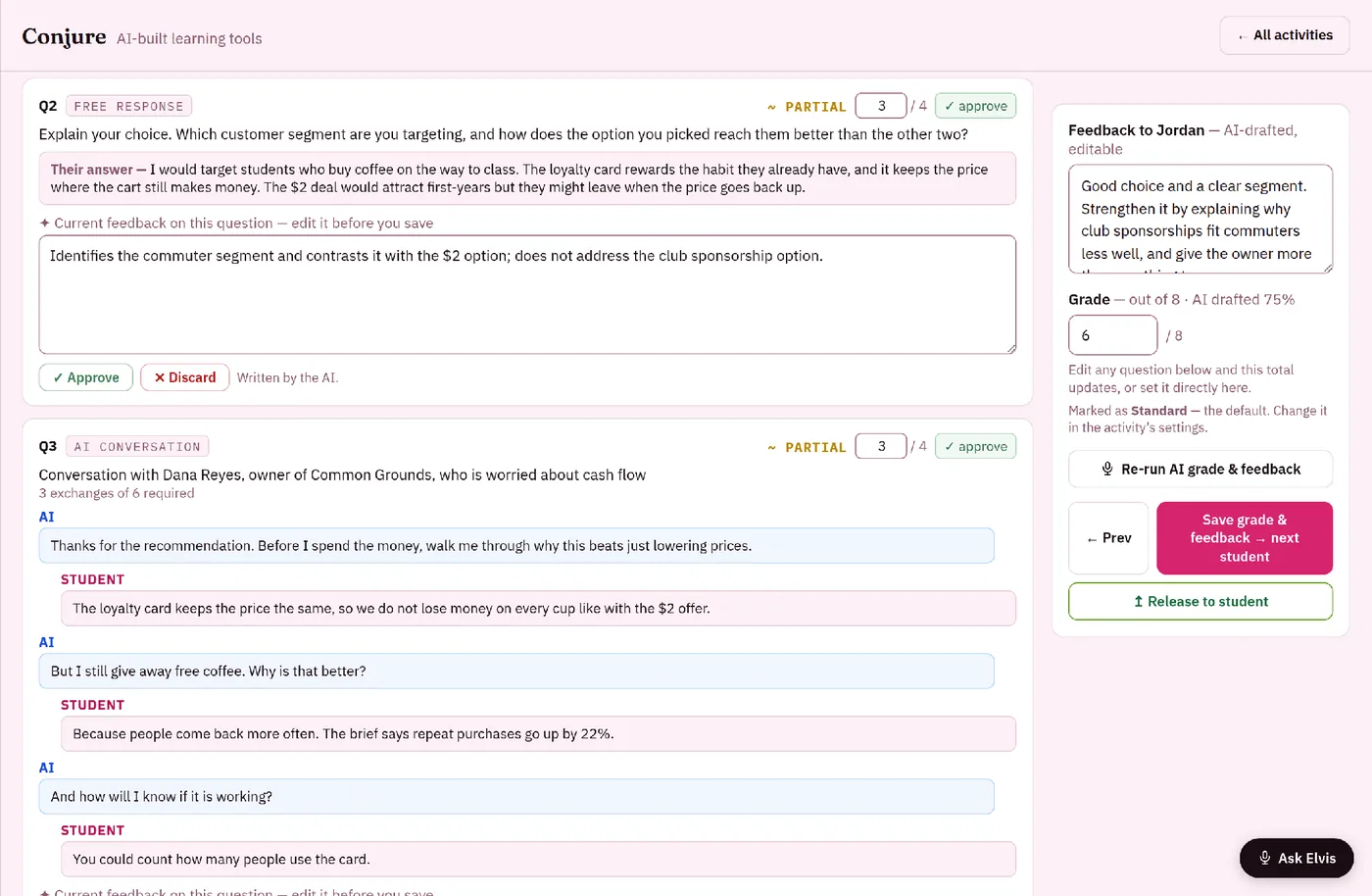This screenshot has width=1372, height=896.
Task: Open the Ask Elvis assistant
Action: point(1297,858)
